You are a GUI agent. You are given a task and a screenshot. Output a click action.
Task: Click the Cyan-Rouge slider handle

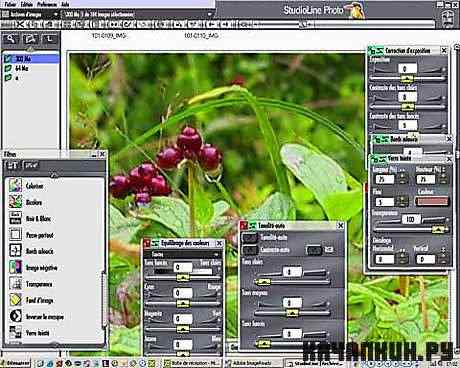coord(183,303)
